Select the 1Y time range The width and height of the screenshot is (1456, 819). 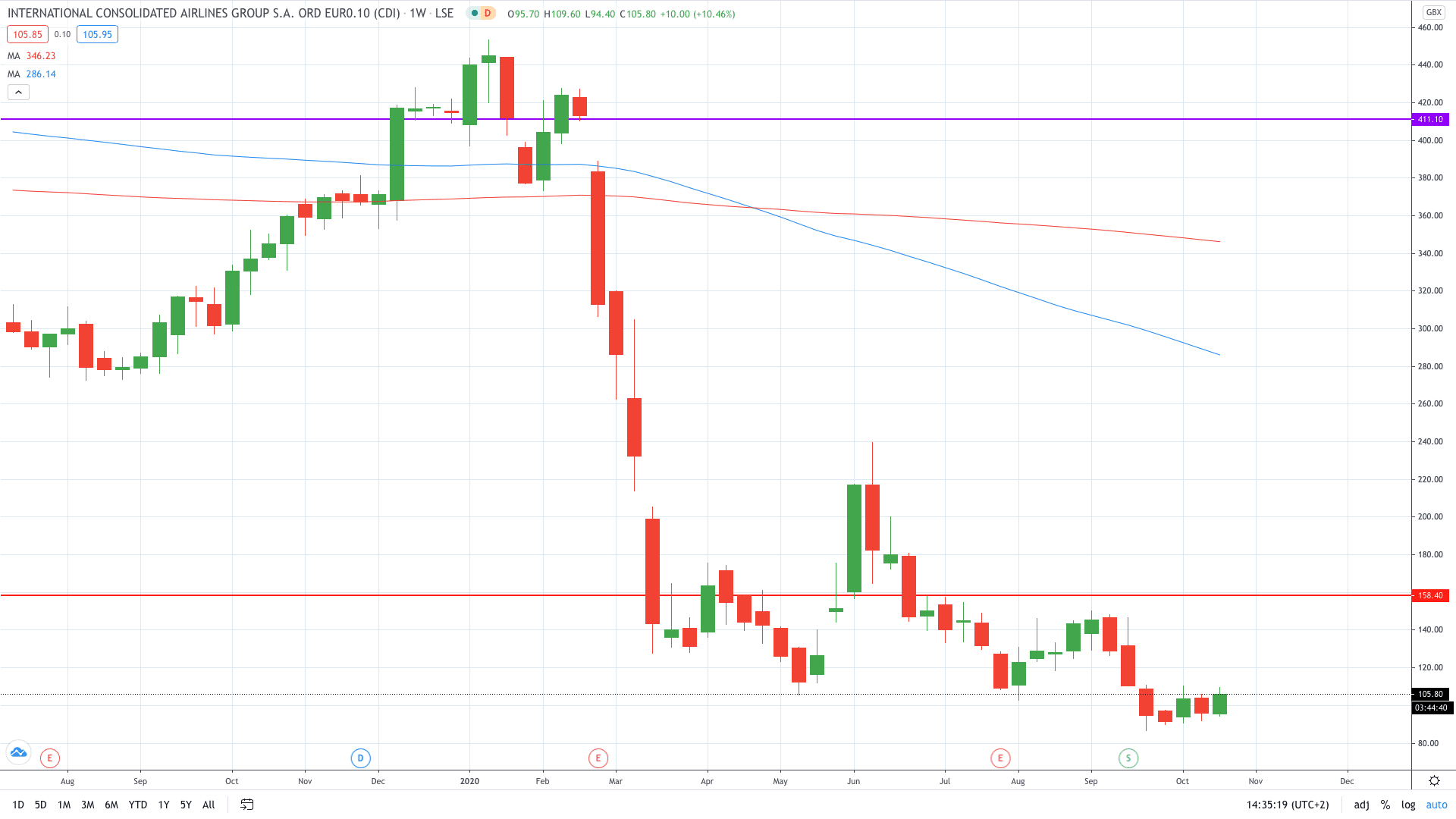pyautogui.click(x=164, y=805)
